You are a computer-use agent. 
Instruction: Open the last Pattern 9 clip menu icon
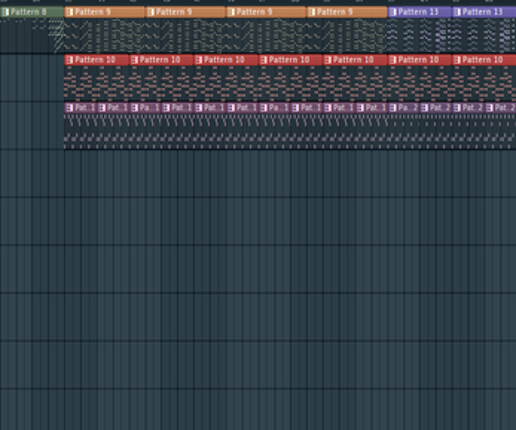coord(312,12)
